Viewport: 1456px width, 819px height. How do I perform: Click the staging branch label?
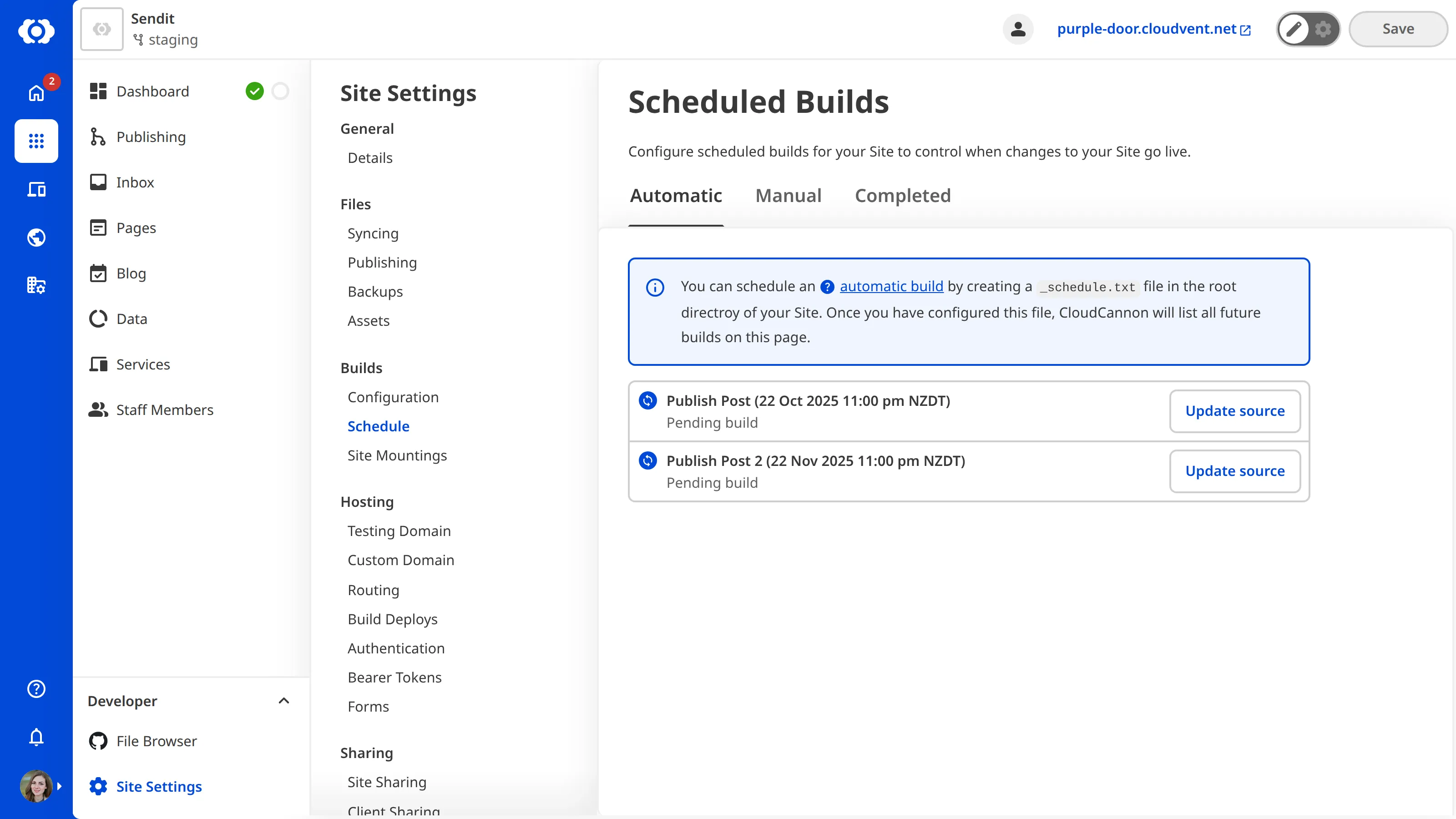(165, 40)
